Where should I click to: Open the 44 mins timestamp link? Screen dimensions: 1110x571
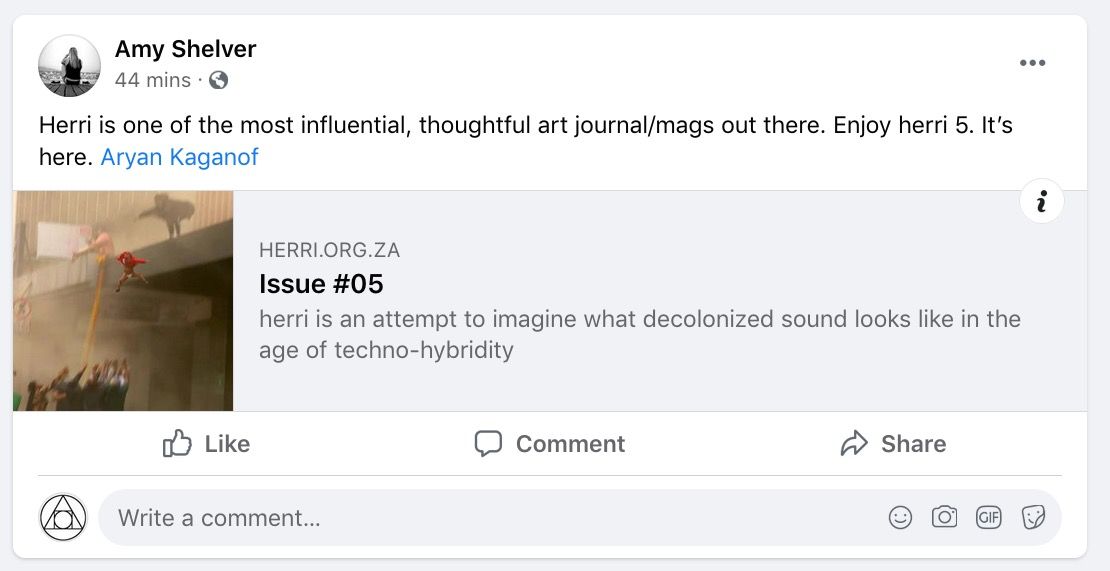pos(152,80)
